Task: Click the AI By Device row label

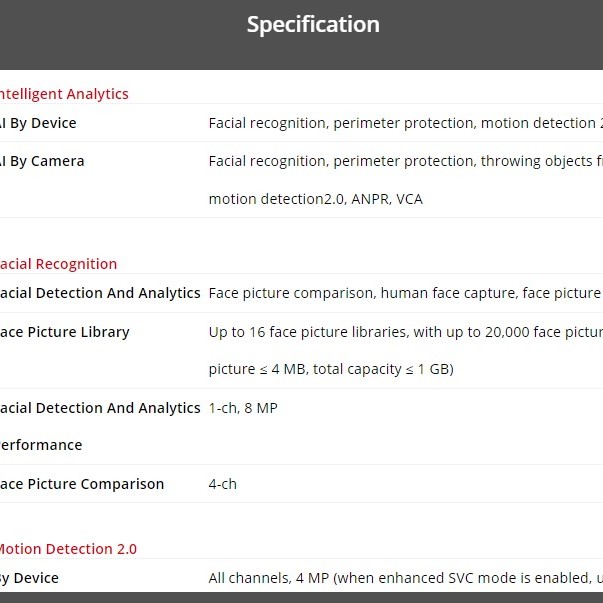Action: [x=38, y=123]
